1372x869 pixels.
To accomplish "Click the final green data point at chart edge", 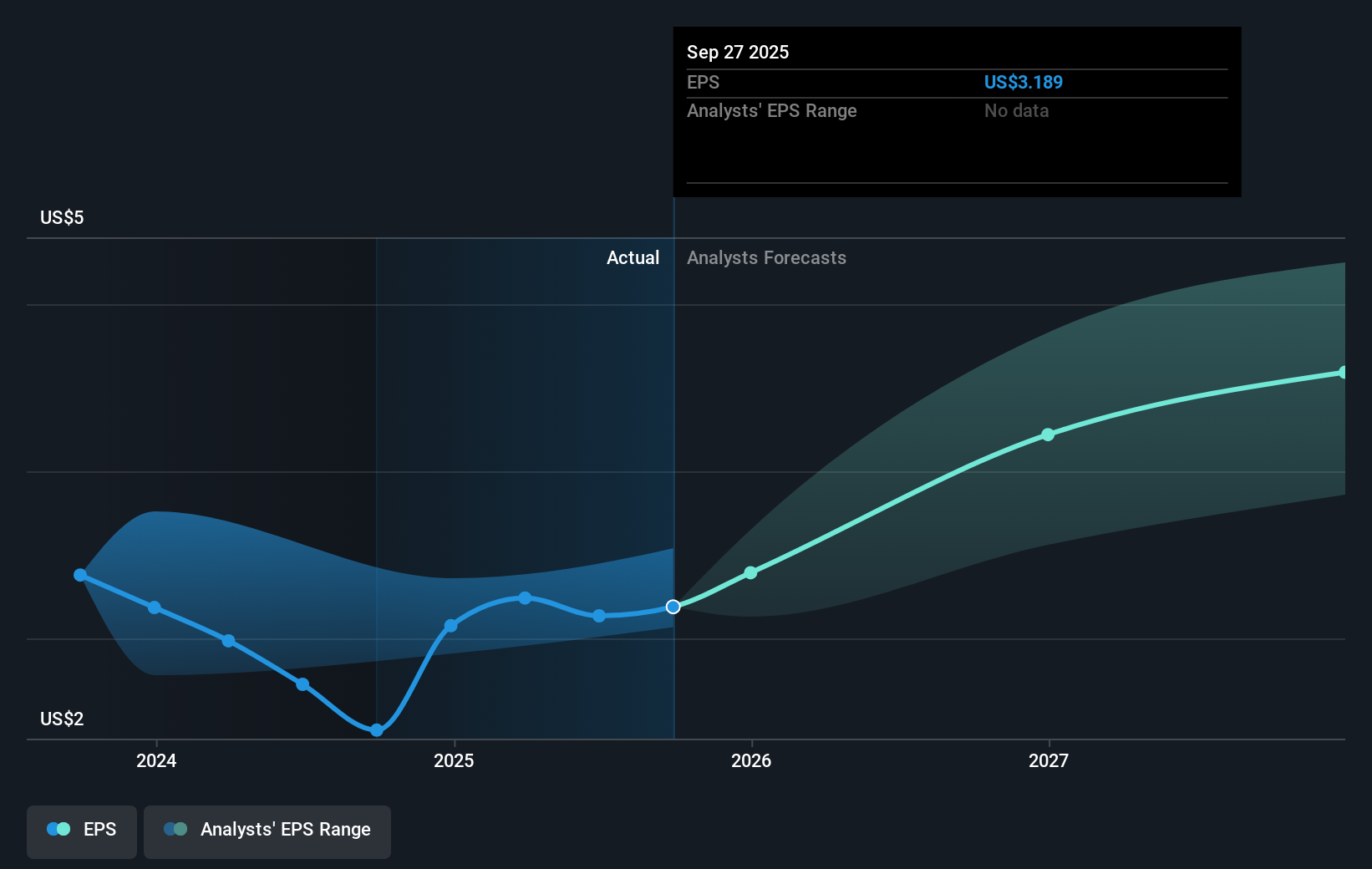I will 1344,372.
